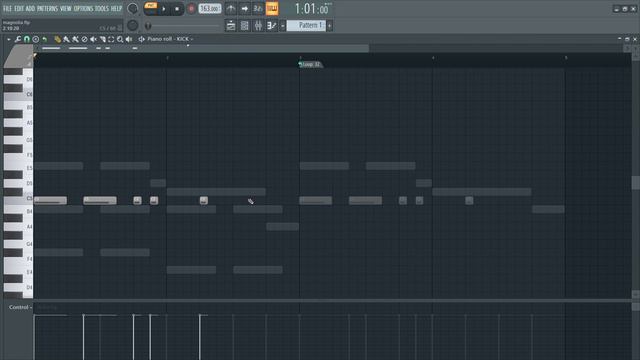Screen dimensions: 640x360
Task: Stop playback with the Stop button
Action: (x=177, y=9)
